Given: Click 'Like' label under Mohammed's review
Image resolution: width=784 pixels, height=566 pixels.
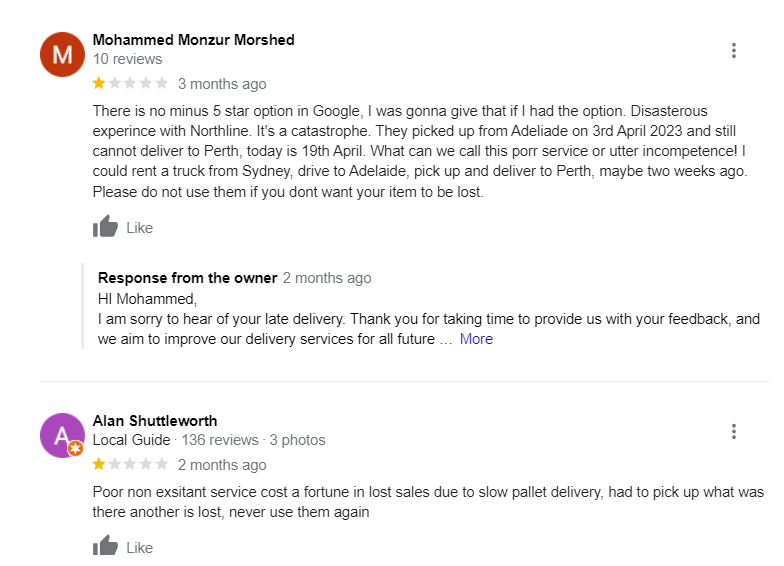Looking at the screenshot, I should point(140,228).
